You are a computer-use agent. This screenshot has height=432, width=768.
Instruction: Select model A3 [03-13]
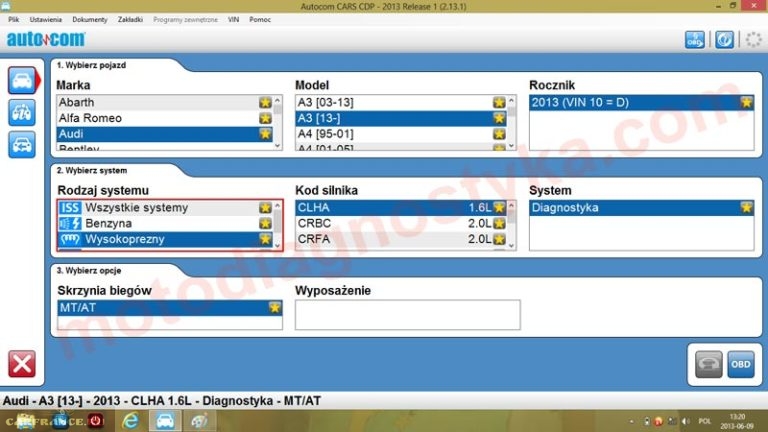[401, 102]
